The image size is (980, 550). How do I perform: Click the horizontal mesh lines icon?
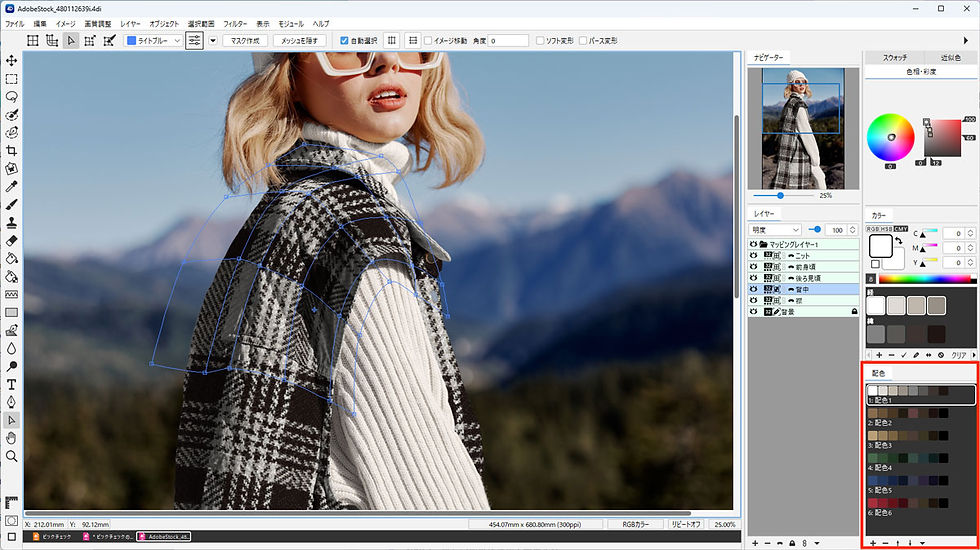coord(412,41)
